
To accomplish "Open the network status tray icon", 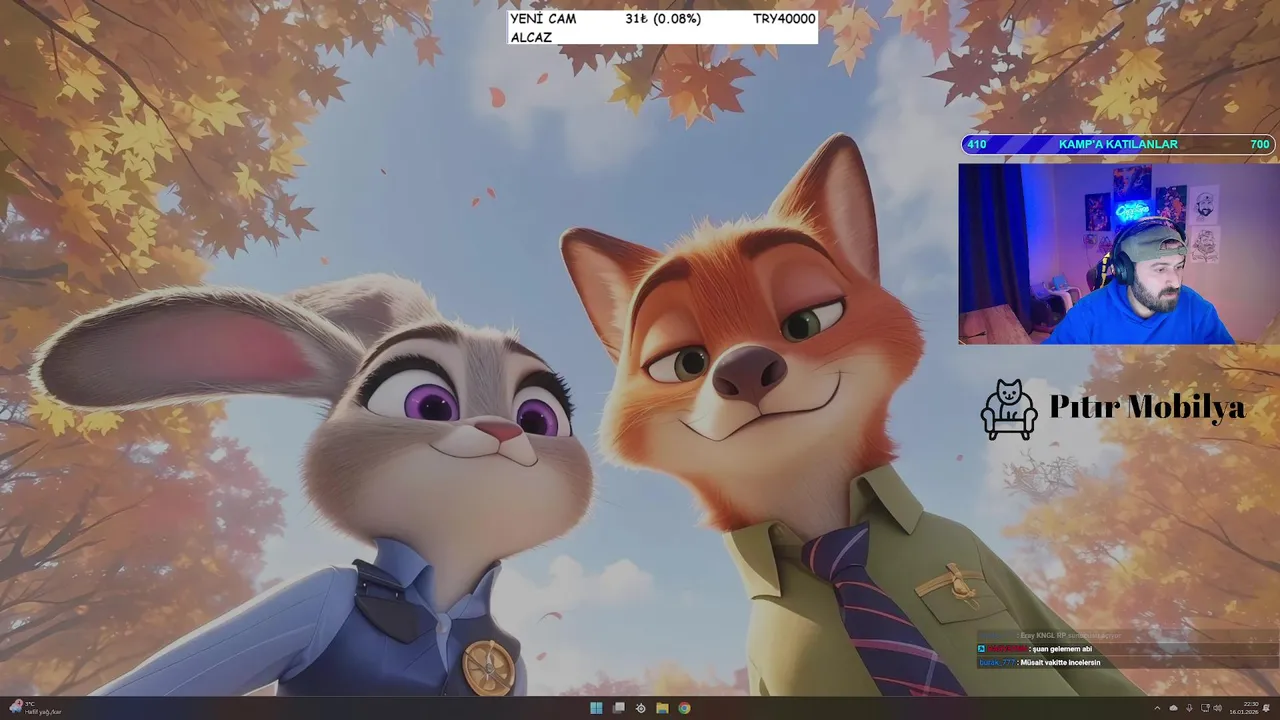I will pos(1205,708).
